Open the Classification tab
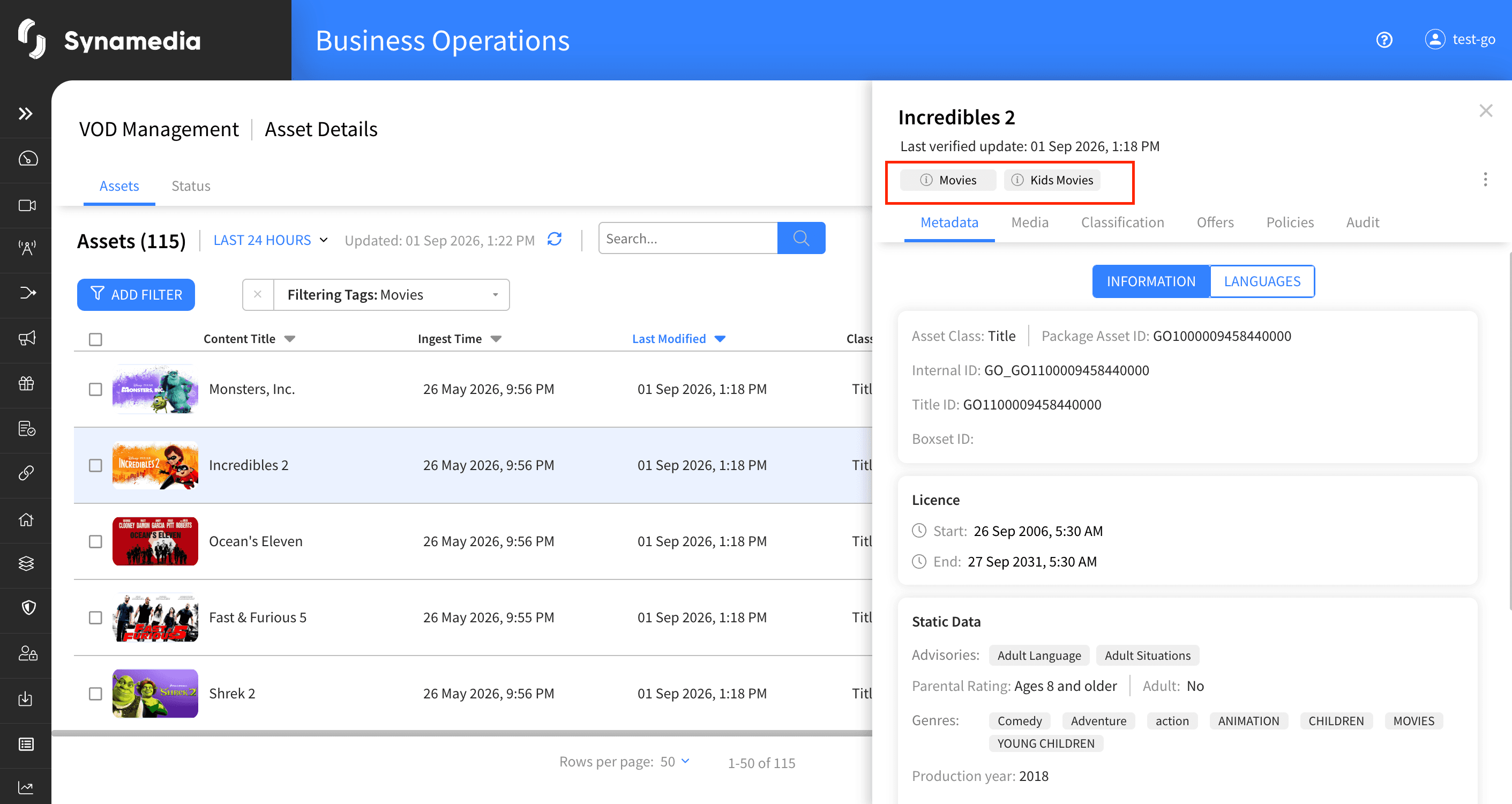 [x=1122, y=222]
